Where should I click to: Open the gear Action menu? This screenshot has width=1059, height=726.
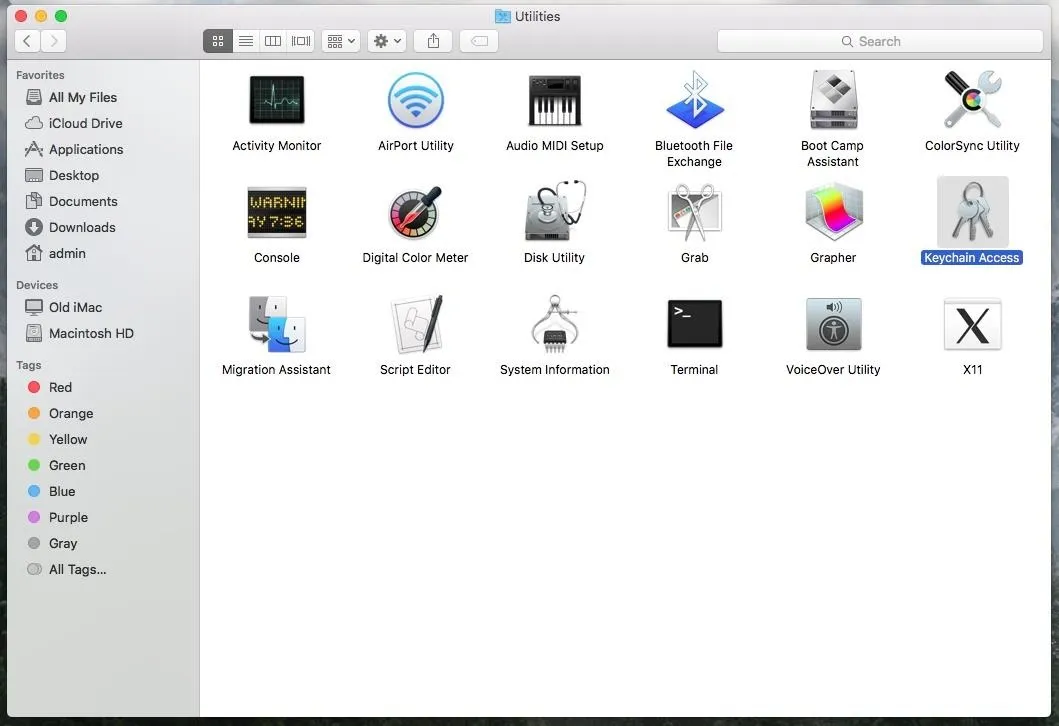pos(387,41)
